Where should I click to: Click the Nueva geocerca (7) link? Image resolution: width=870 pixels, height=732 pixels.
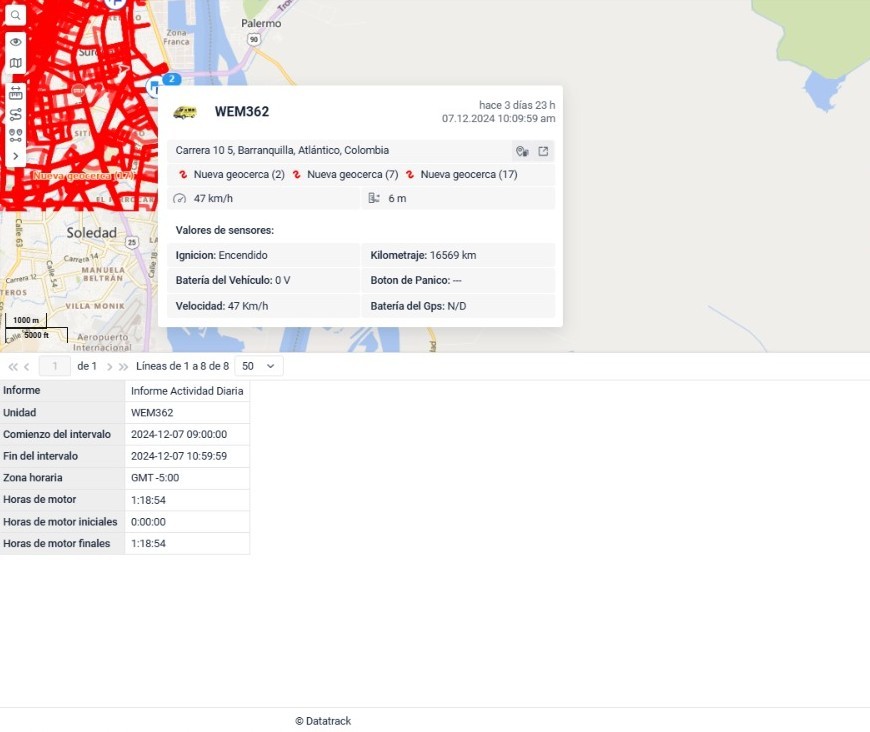tap(352, 174)
